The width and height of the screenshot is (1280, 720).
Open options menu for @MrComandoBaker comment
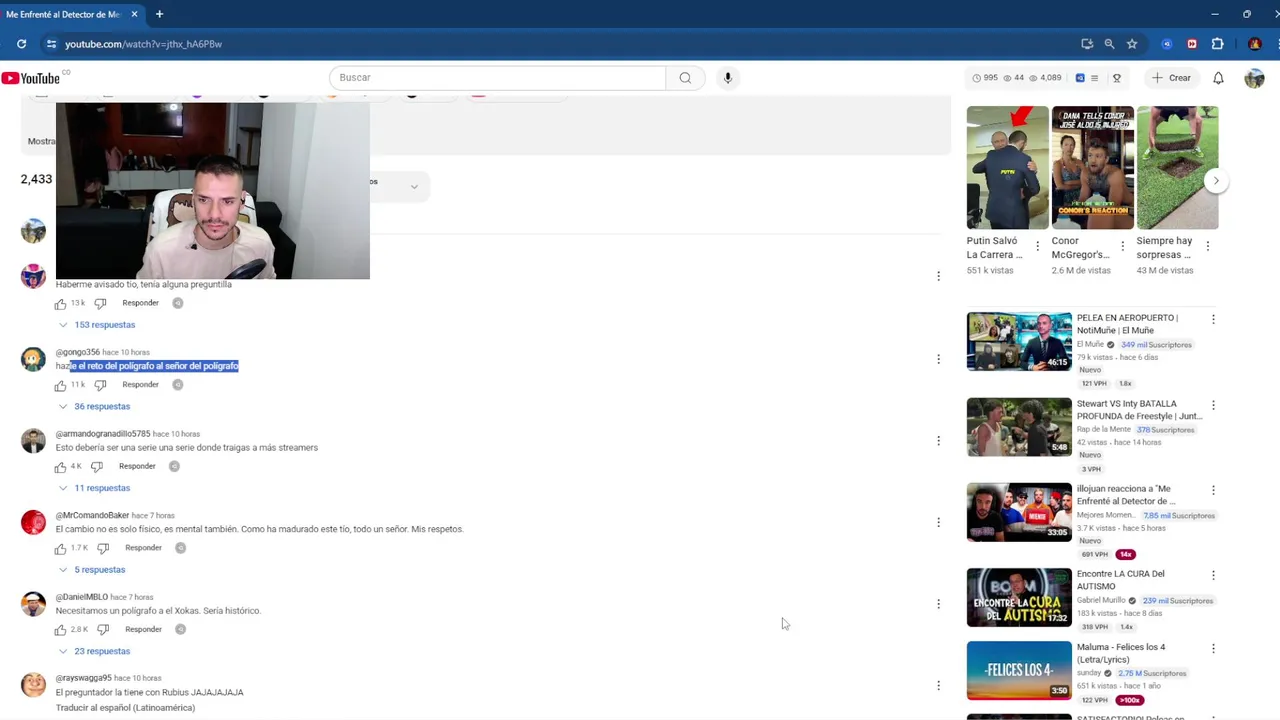pyautogui.click(x=938, y=522)
